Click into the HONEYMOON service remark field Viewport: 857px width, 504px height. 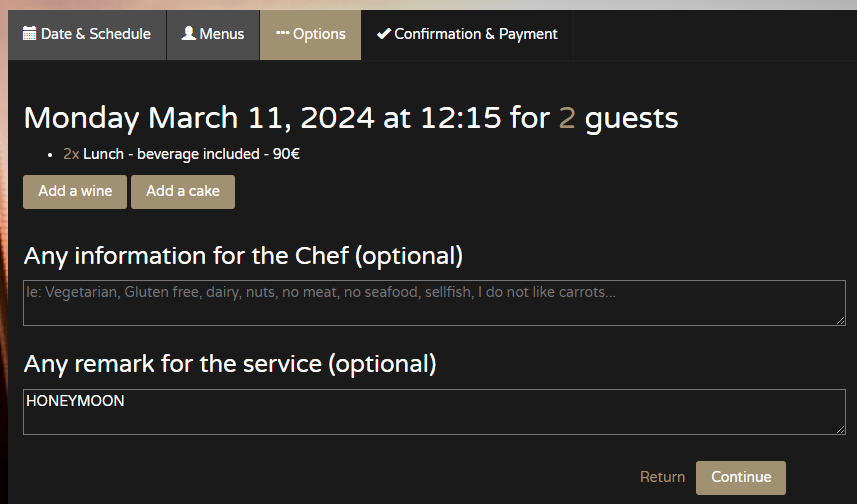point(434,412)
